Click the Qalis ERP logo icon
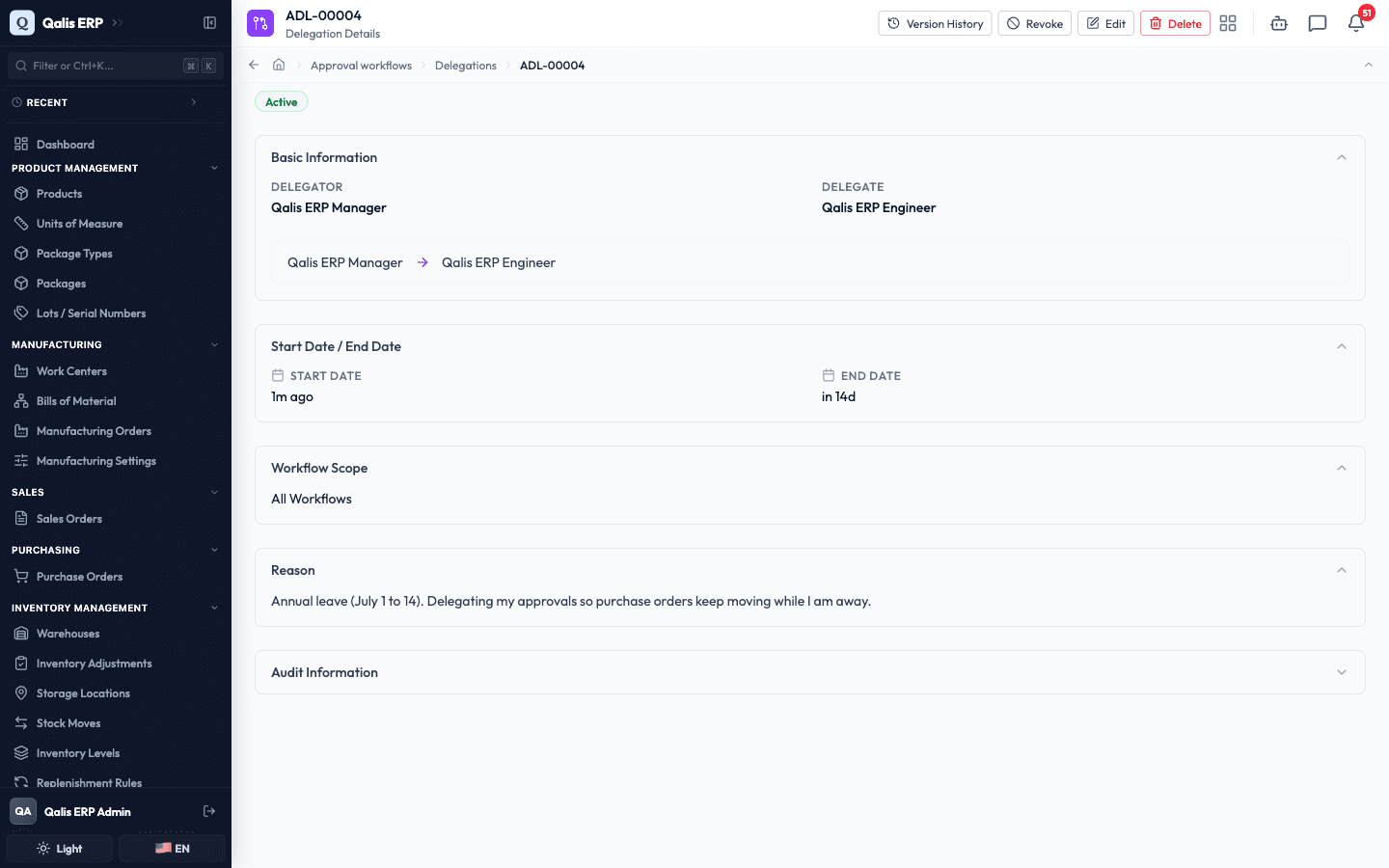The height and width of the screenshot is (868, 1389). 22,22
